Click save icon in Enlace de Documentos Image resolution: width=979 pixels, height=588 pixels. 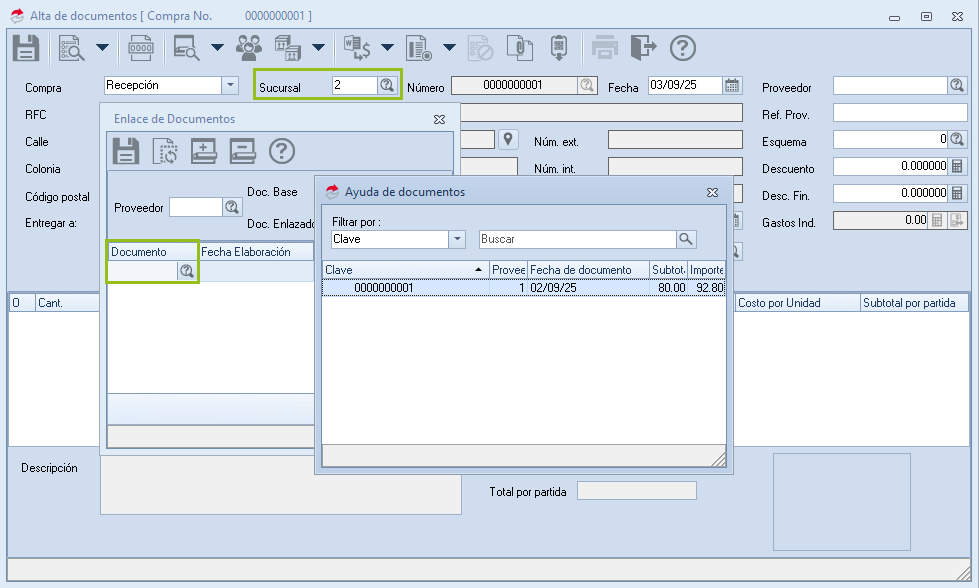[125, 151]
